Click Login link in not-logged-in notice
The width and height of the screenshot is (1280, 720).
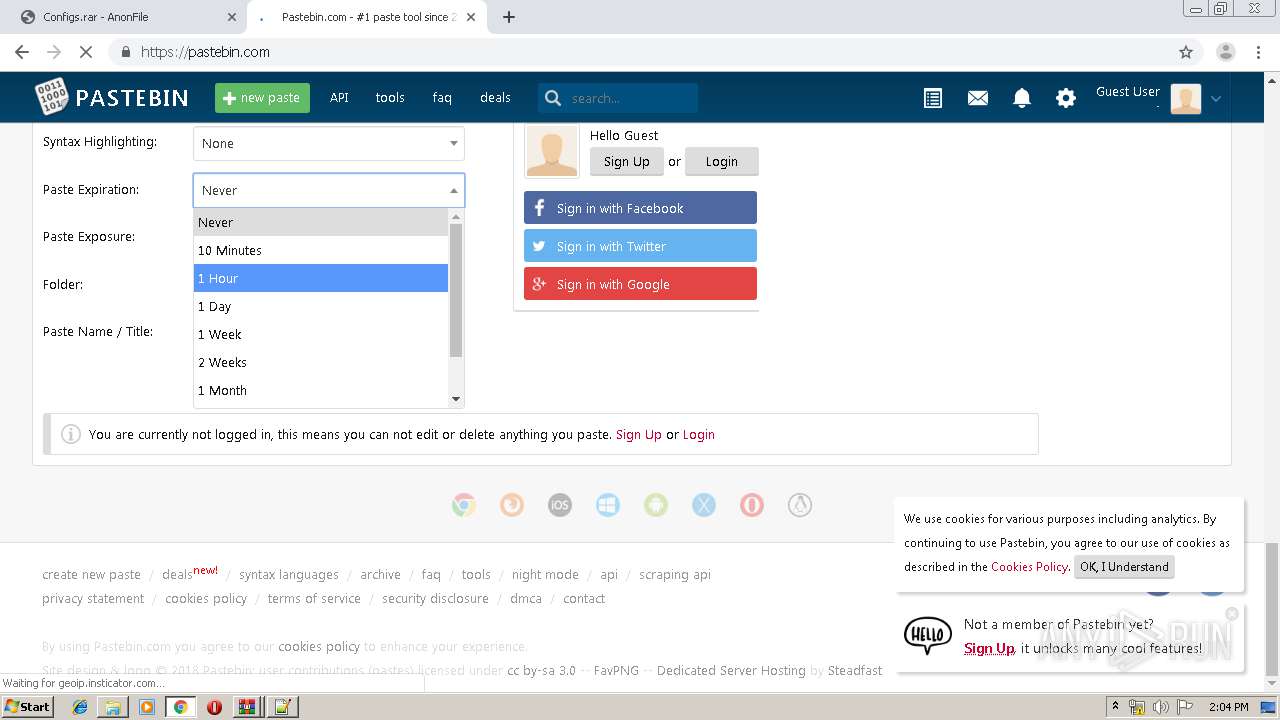point(698,434)
